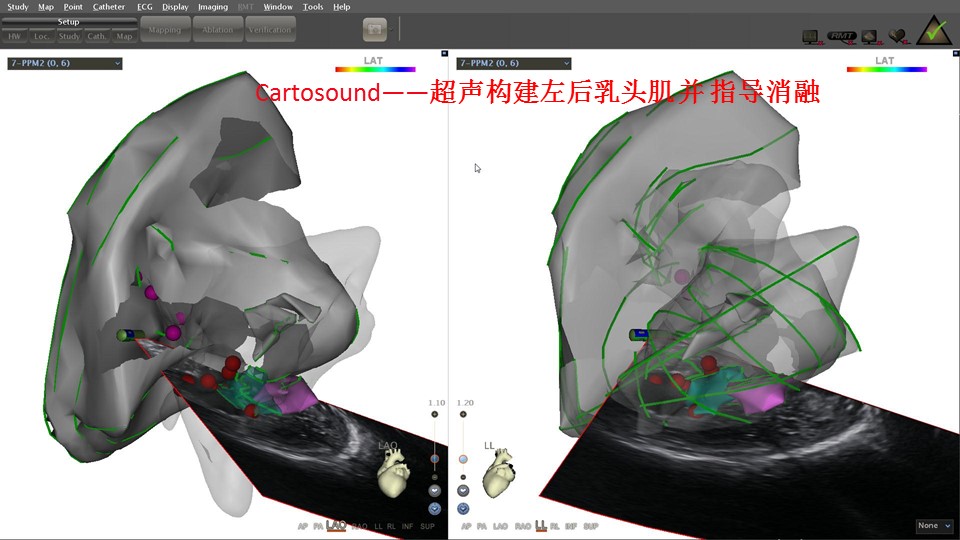The height and width of the screenshot is (540, 960).
Task: Select RAO view in right pane
Action: coord(523,527)
